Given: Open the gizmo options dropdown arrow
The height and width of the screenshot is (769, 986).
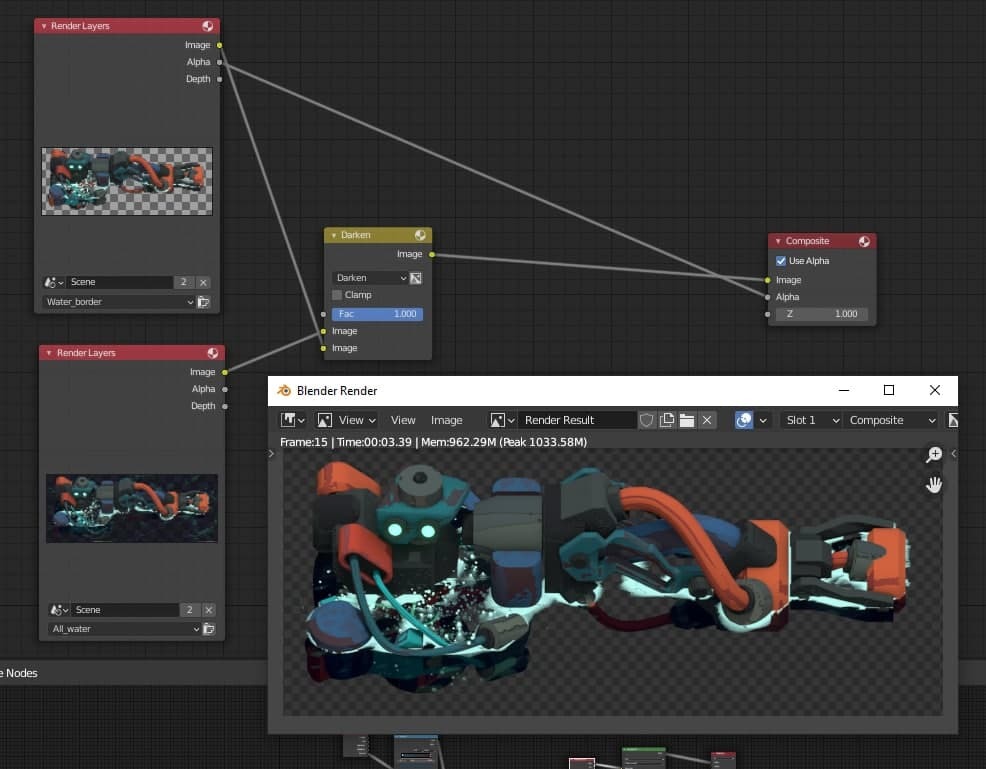Looking at the screenshot, I should 763,420.
